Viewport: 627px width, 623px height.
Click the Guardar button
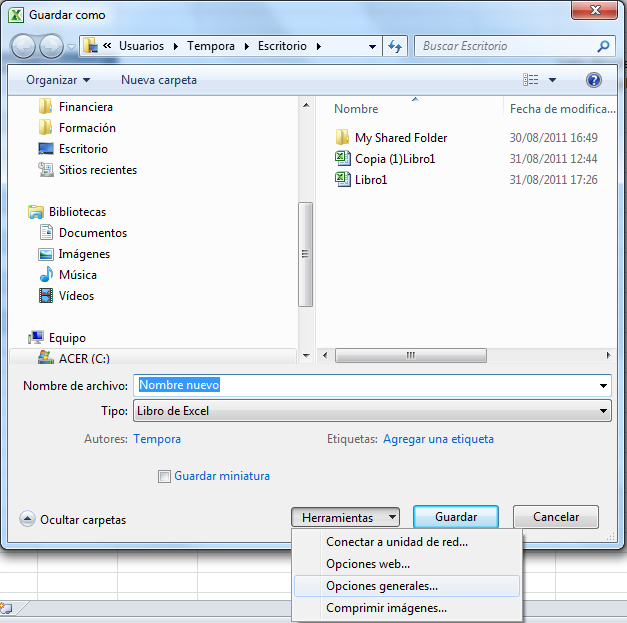click(x=456, y=517)
